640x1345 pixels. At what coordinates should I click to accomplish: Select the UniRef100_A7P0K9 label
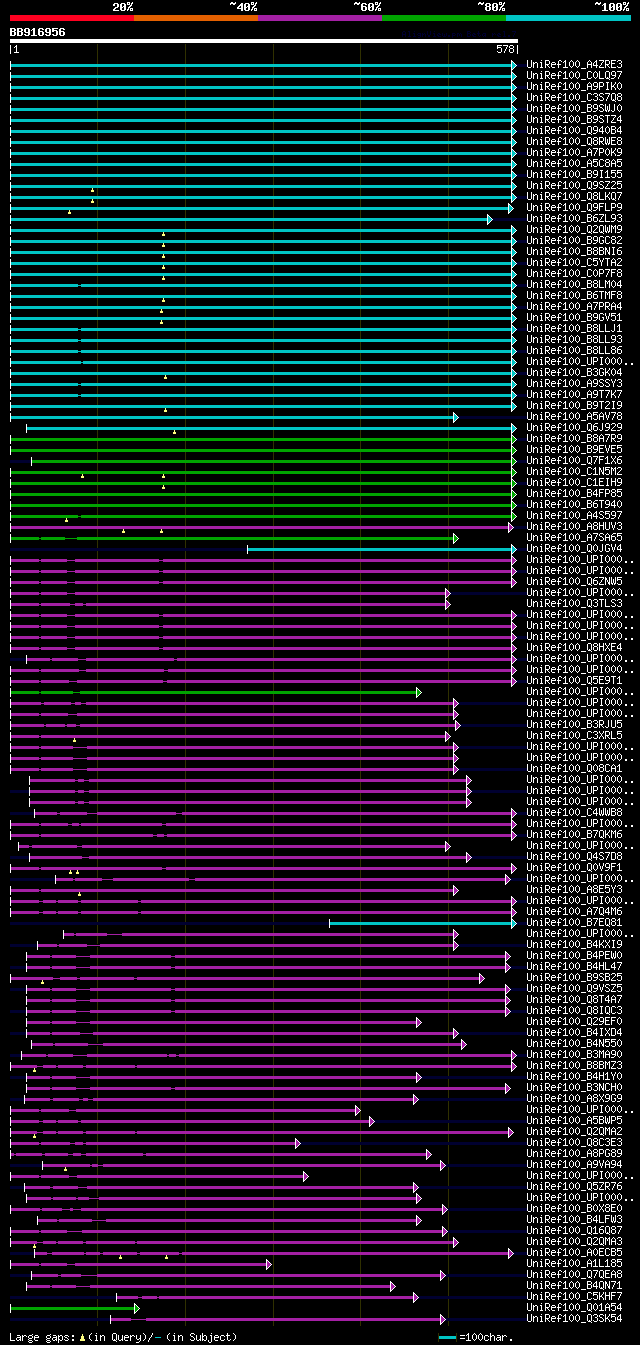(574, 152)
